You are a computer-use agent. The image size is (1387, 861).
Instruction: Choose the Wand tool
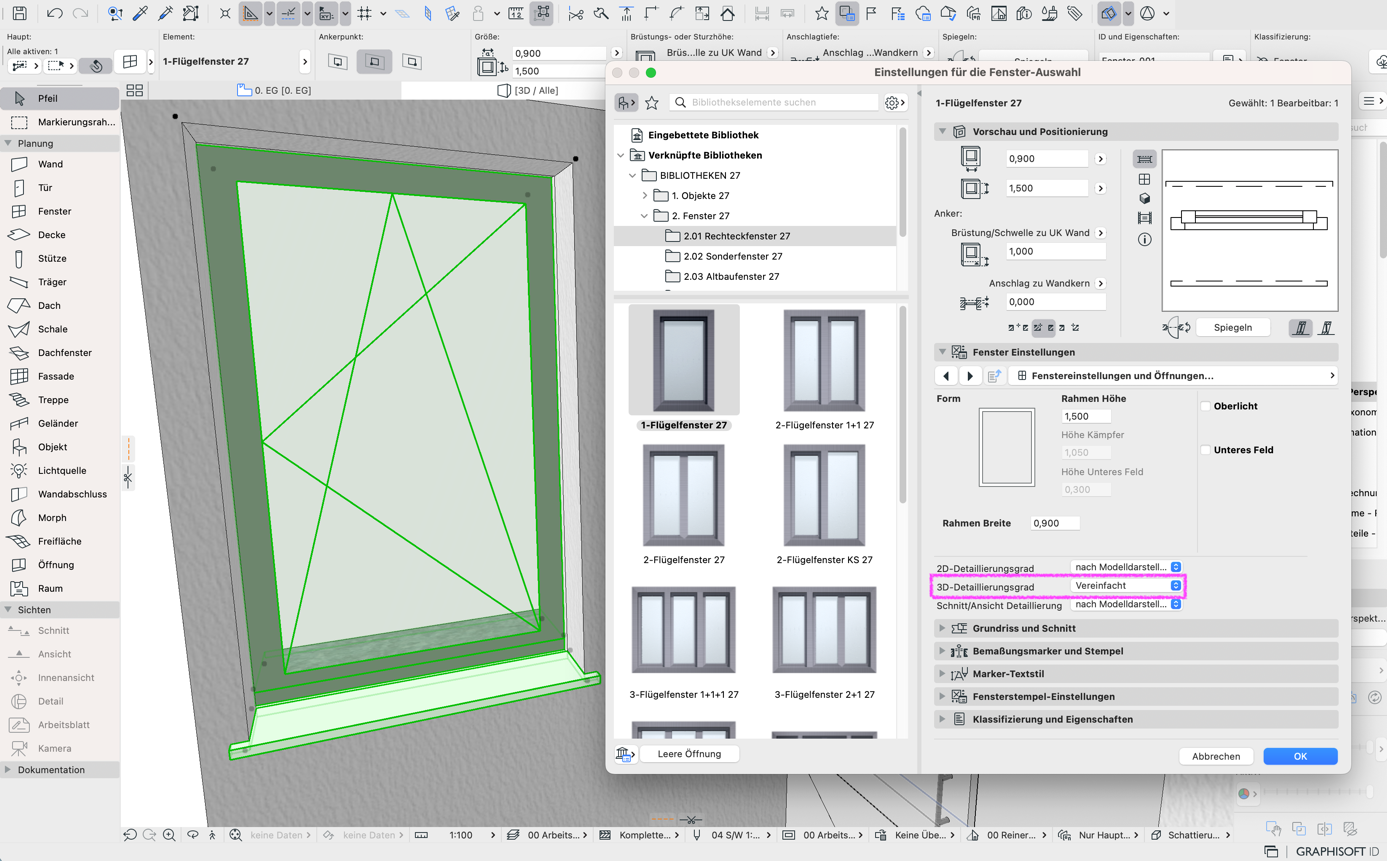(x=60, y=164)
